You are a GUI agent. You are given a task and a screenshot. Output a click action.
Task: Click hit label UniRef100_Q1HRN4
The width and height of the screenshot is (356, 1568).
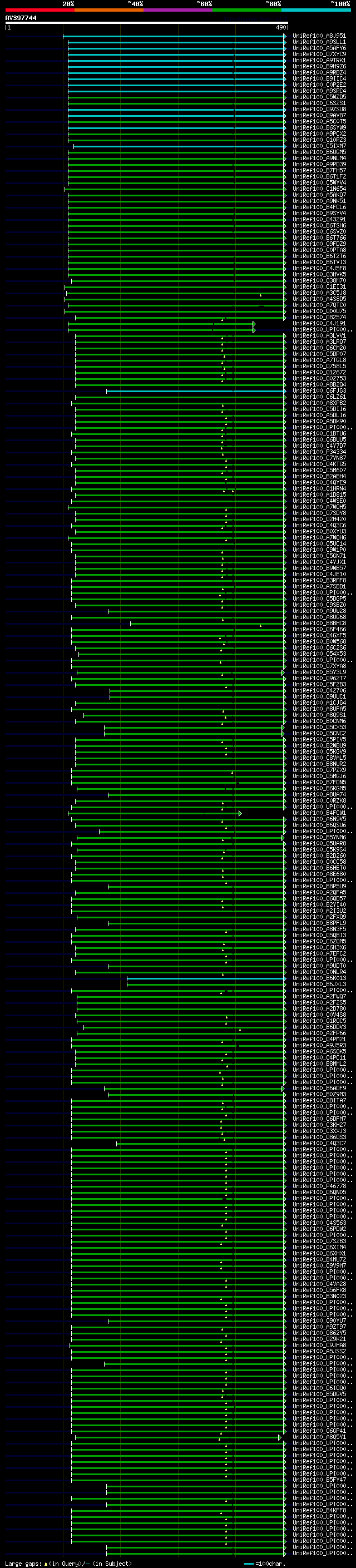click(x=319, y=489)
